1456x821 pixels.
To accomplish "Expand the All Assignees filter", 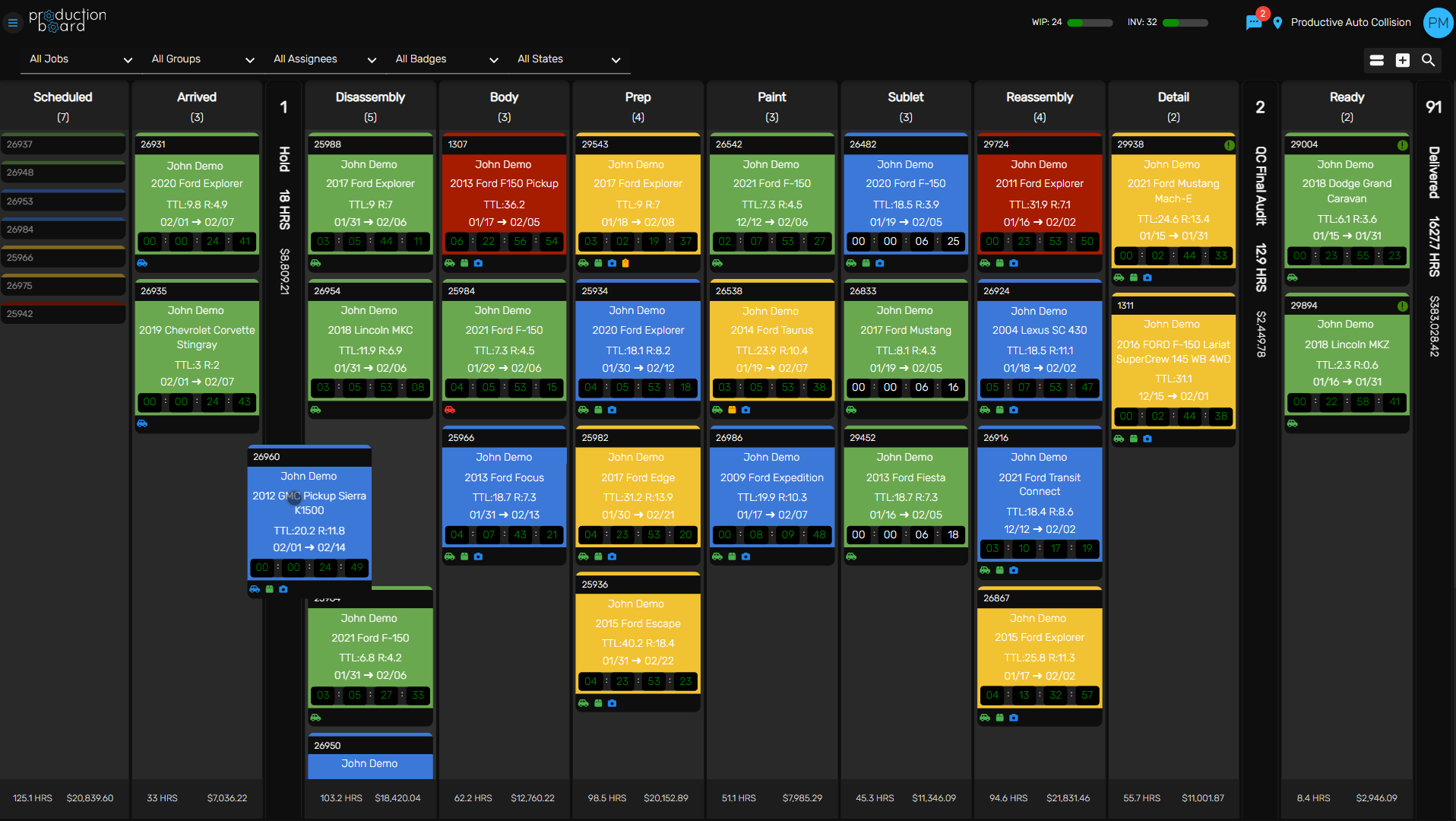I will pyautogui.click(x=323, y=59).
